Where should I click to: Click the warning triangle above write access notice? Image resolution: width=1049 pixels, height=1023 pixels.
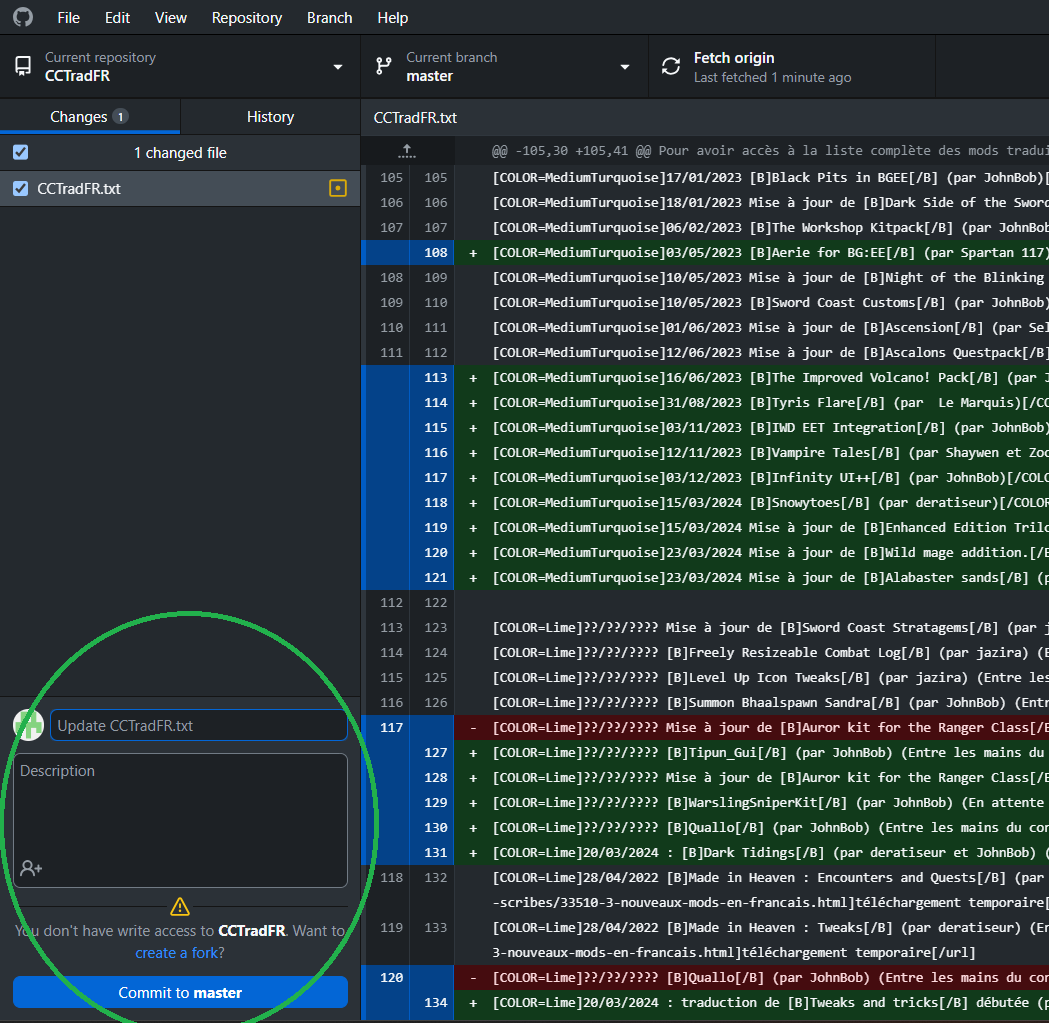[x=180, y=907]
